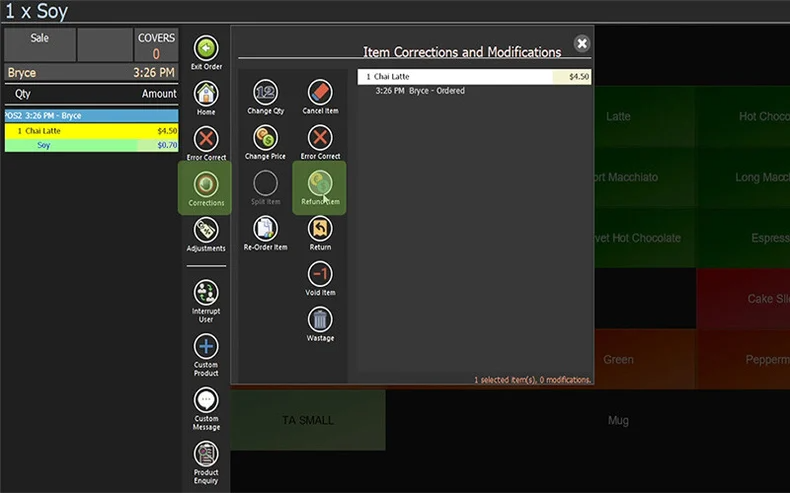Click the greyed Split Item icon
The height and width of the screenshot is (493, 790).
(x=266, y=183)
